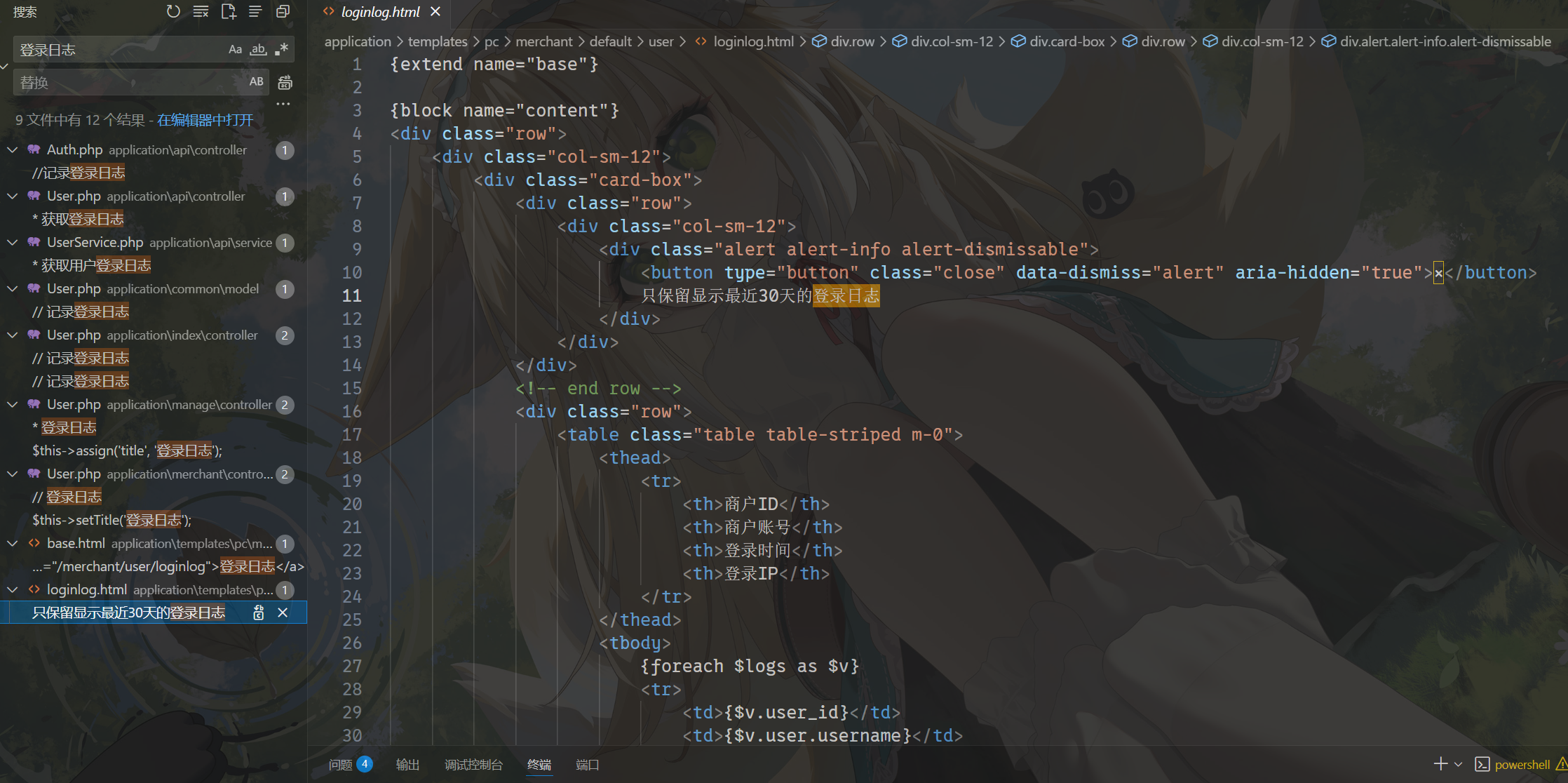1568x783 pixels.
Task: Click the Replace All icon
Action: click(285, 83)
